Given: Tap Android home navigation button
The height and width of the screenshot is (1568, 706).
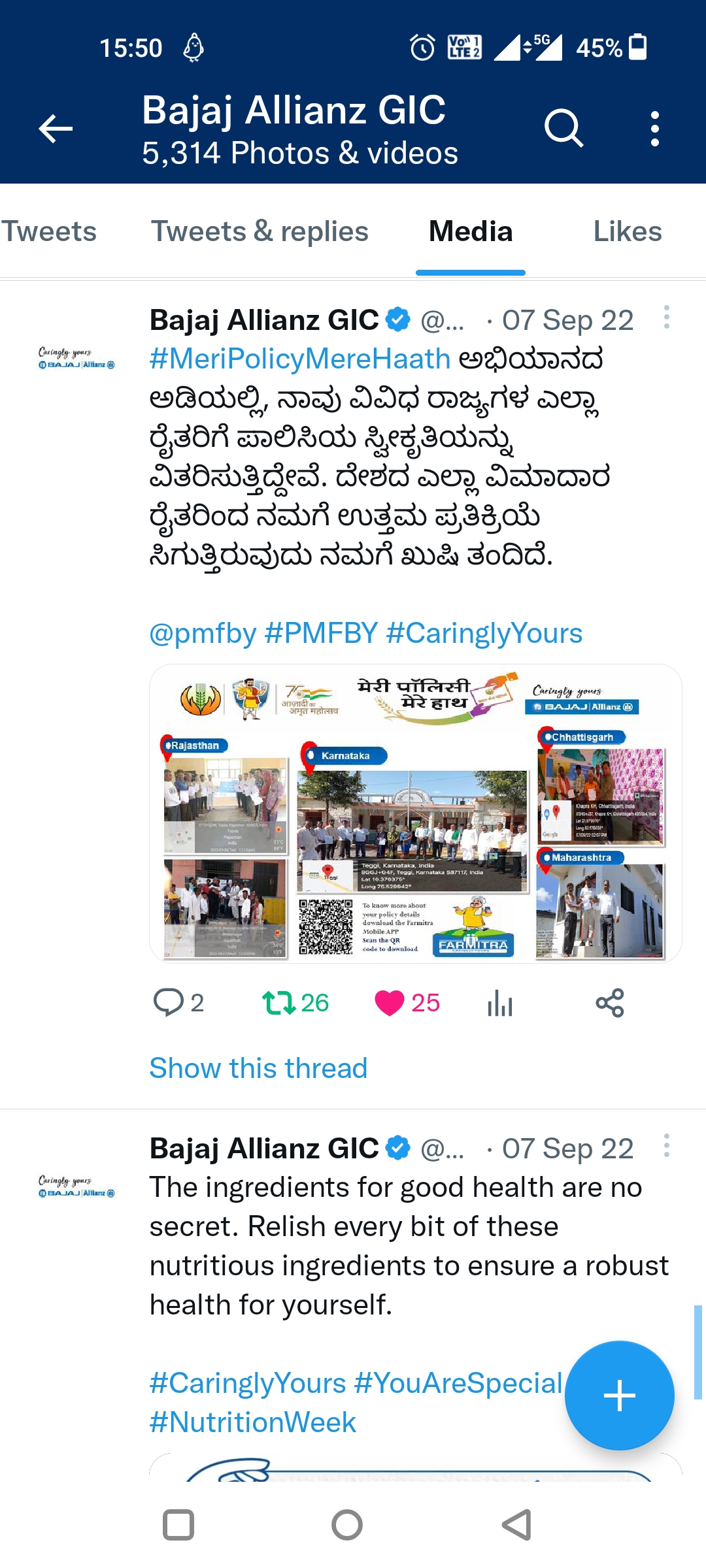Looking at the screenshot, I should [x=347, y=1526].
